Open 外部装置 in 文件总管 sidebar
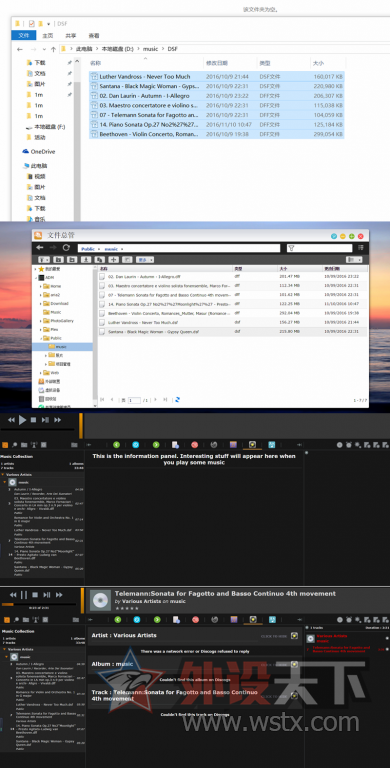This screenshot has height=768, width=390. pyautogui.click(x=49, y=381)
